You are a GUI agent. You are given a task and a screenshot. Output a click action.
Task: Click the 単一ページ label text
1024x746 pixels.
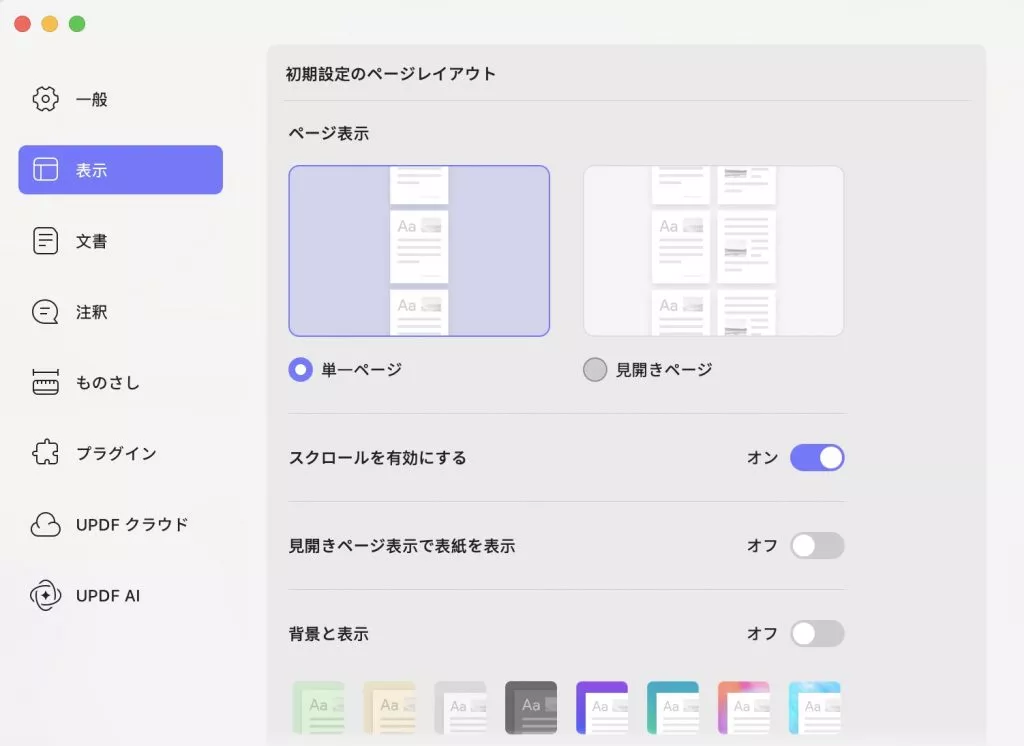click(362, 370)
